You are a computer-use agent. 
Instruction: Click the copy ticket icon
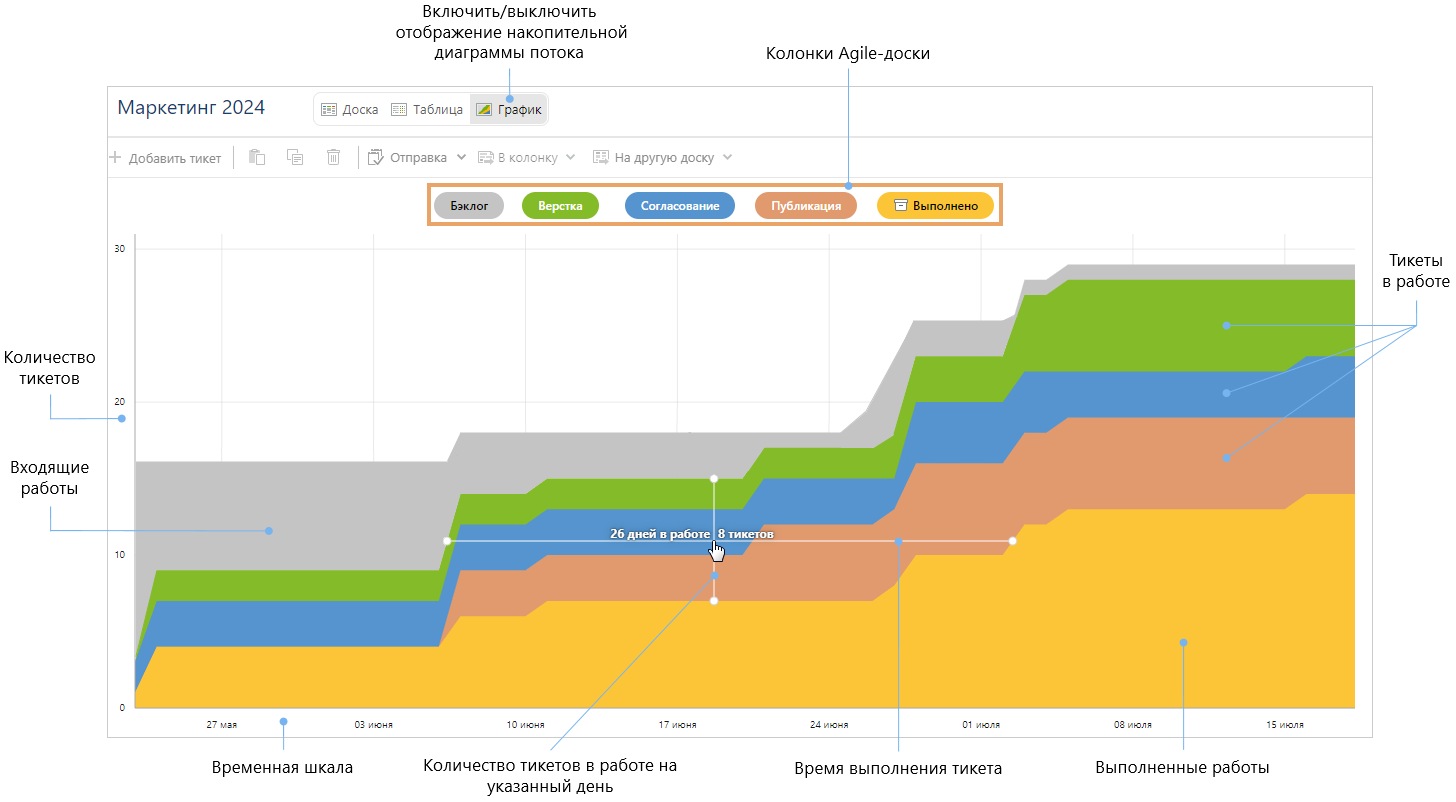(x=295, y=157)
